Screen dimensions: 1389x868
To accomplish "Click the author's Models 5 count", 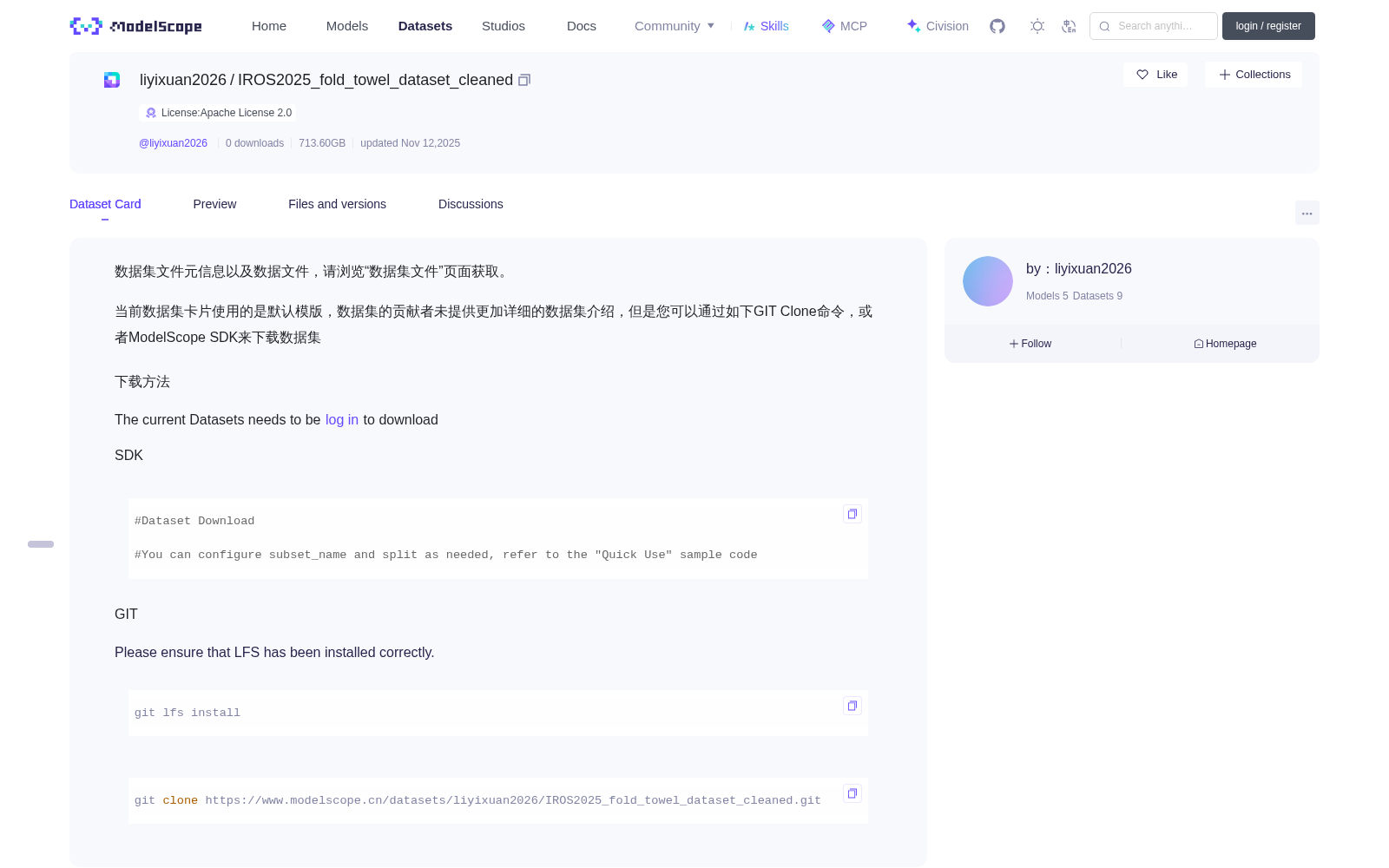I will tap(1047, 296).
